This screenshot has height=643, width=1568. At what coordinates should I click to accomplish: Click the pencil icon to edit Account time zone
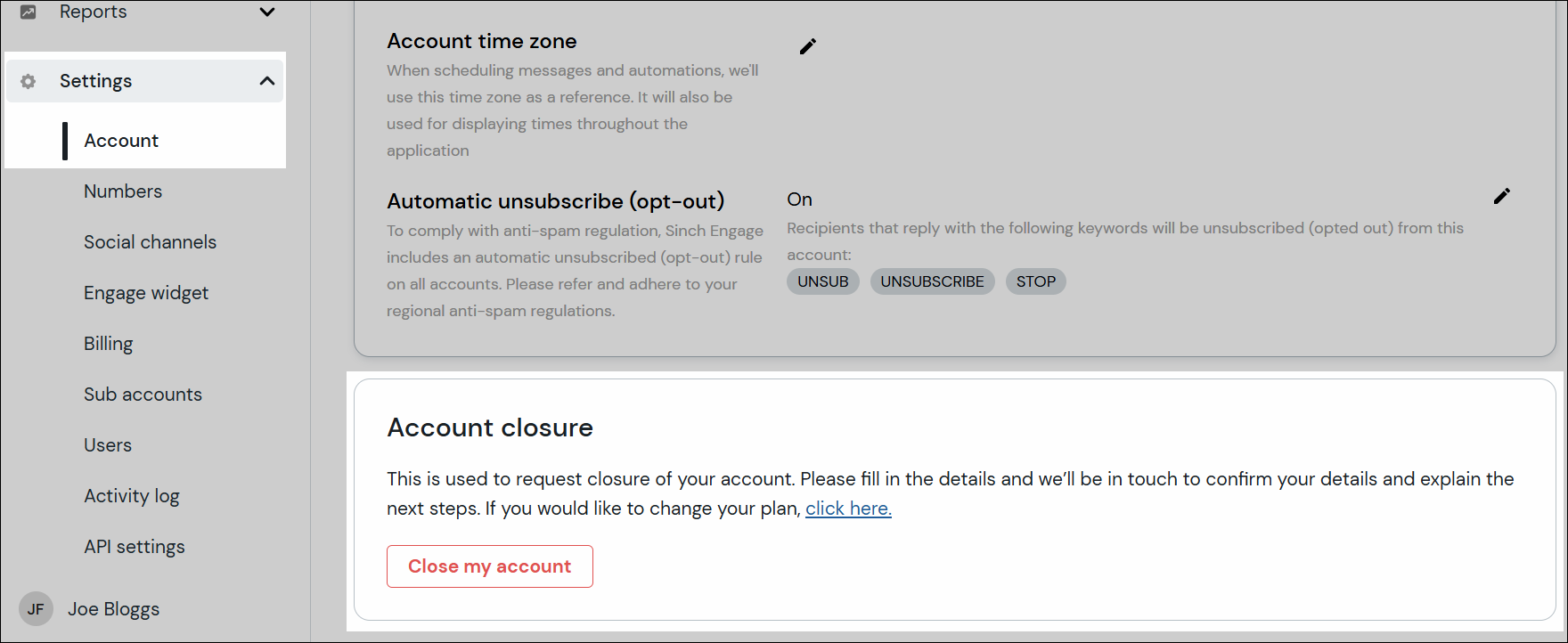807,45
